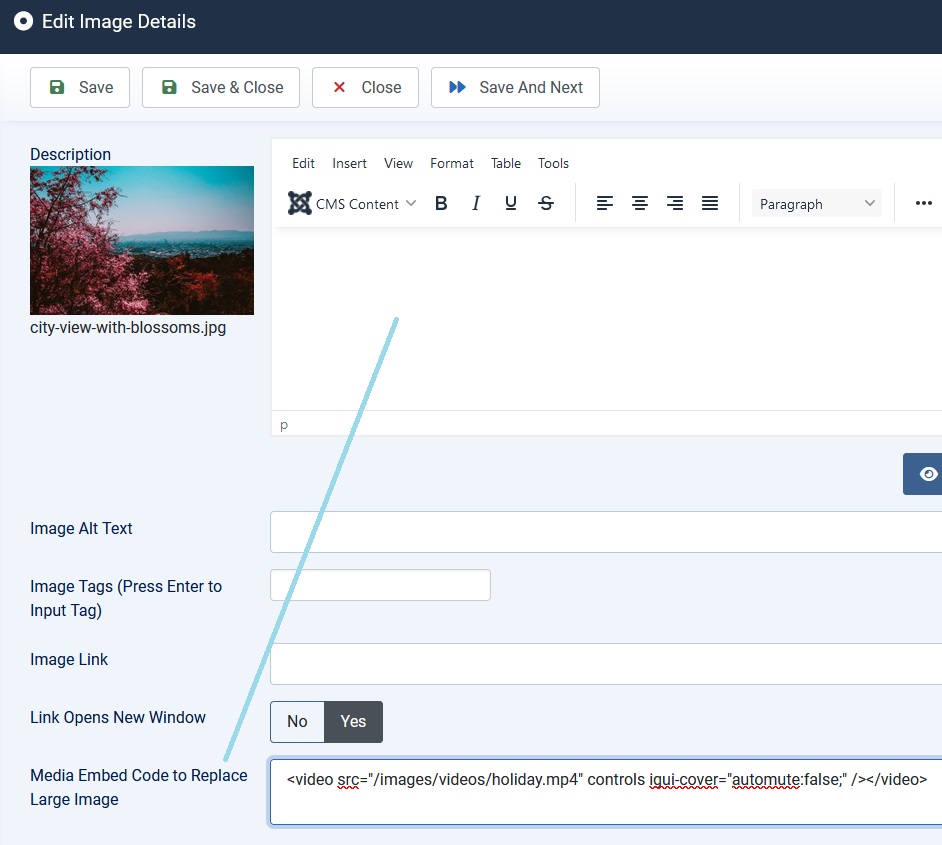Screen dimensions: 942x845
Task: Click the Image Tags (Press Enter) label
Action: pyautogui.click(x=126, y=598)
